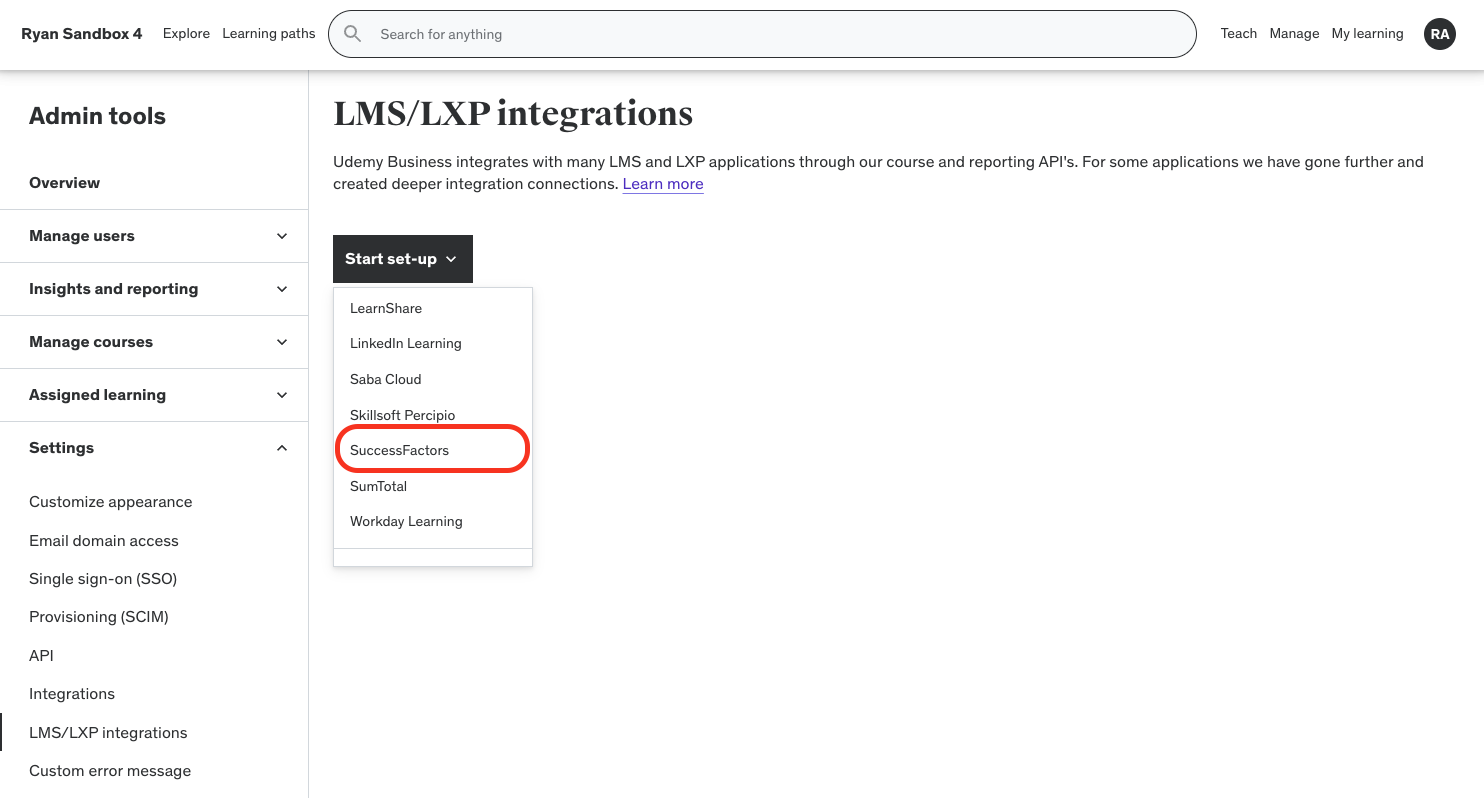Click the Admin tools sidebar heading
This screenshot has height=798, width=1484.
click(x=98, y=116)
